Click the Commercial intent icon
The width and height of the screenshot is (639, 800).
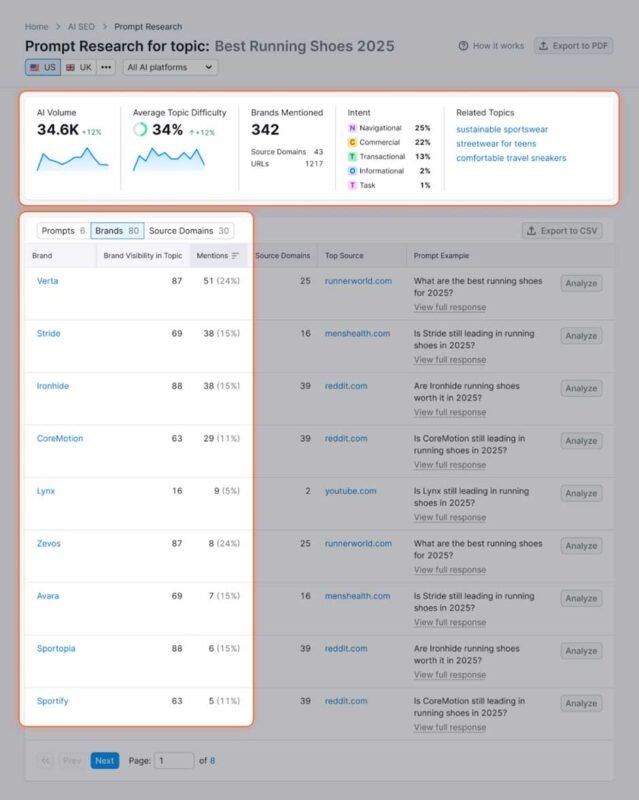pyautogui.click(x=351, y=143)
